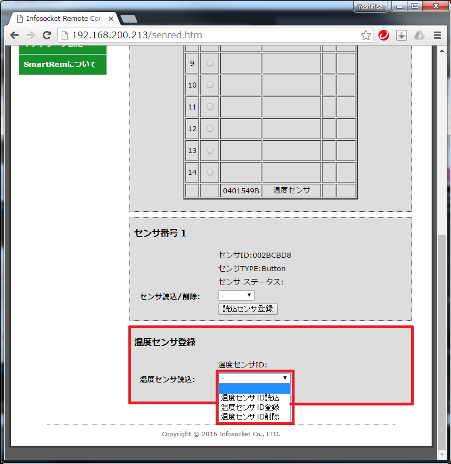This screenshot has height=464, width=451.
Task: Click the red Trend Micro extension icon
Action: 384,35
